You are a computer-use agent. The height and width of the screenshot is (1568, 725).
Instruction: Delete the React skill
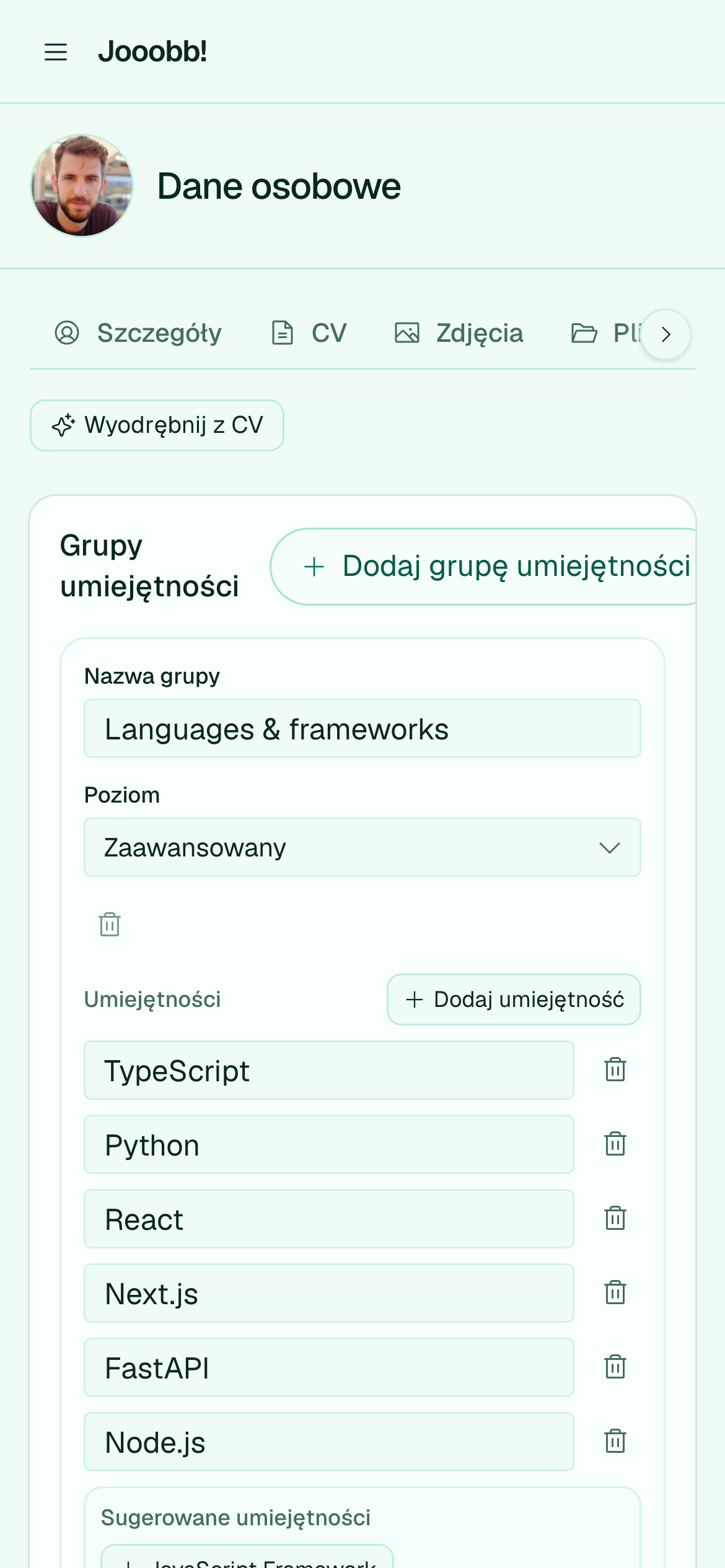[615, 1218]
